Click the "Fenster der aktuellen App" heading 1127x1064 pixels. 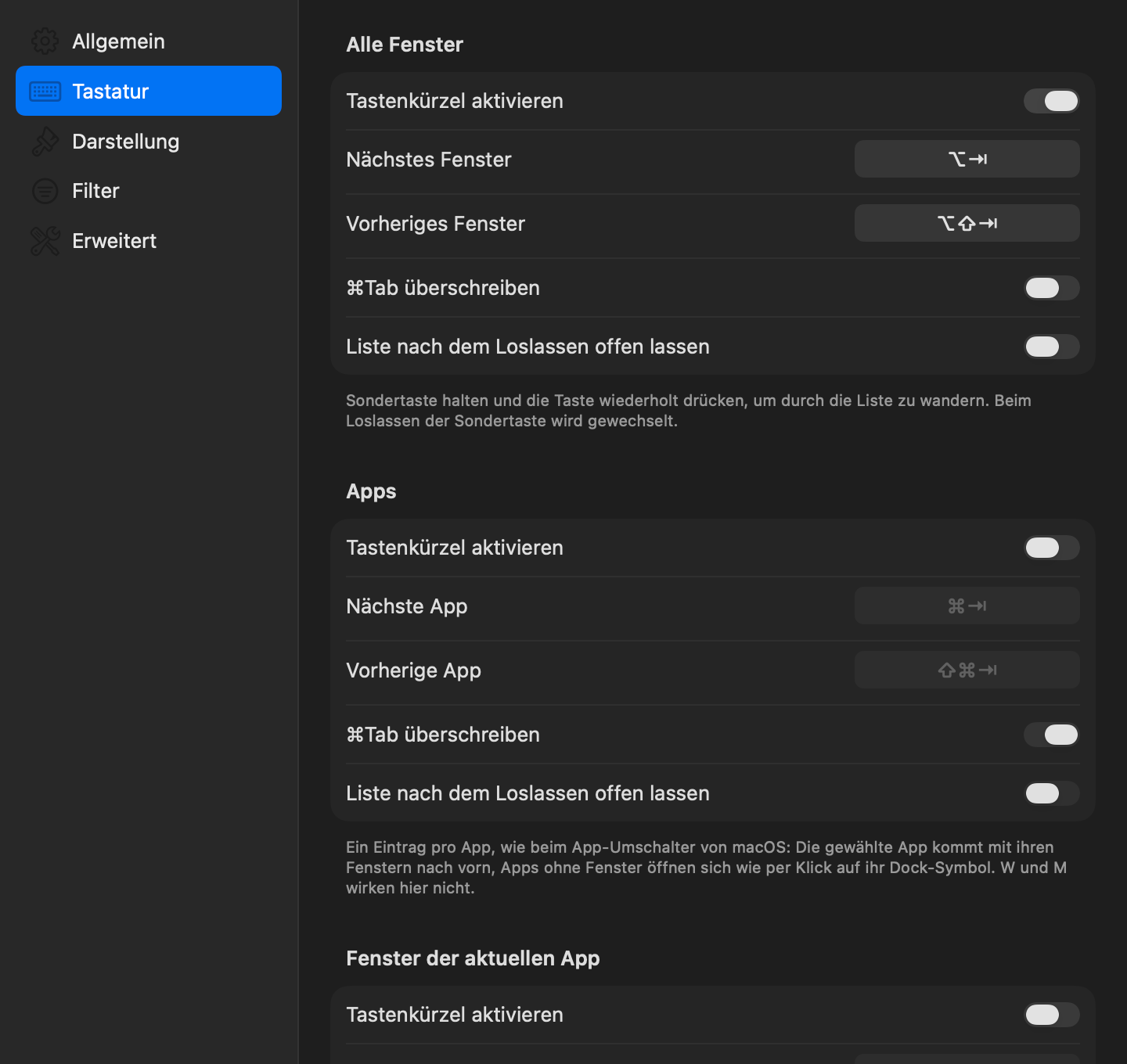[x=473, y=958]
